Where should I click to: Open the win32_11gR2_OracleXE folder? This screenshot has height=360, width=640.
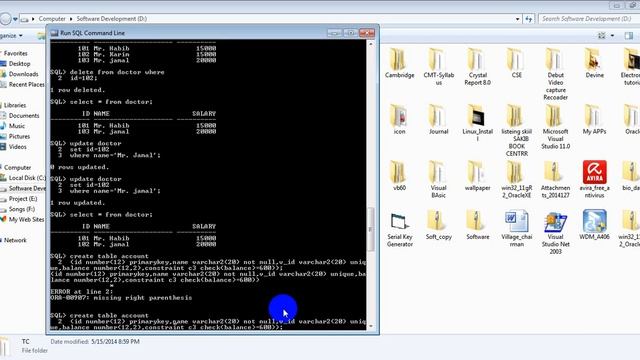pos(516,179)
